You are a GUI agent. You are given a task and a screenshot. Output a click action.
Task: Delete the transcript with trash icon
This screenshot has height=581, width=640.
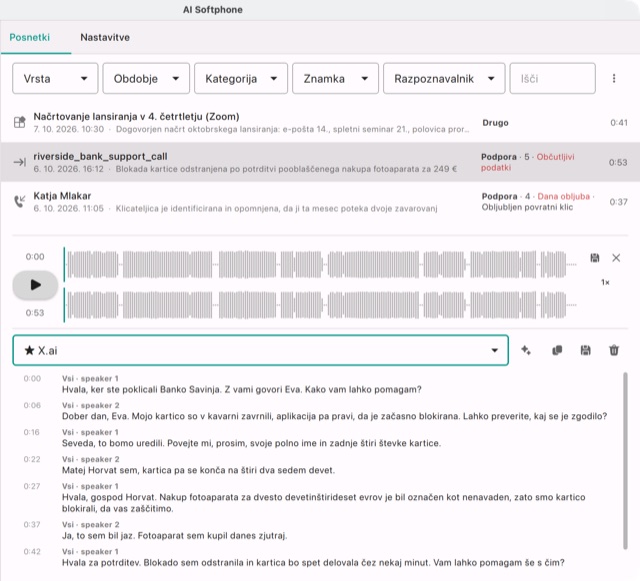614,350
